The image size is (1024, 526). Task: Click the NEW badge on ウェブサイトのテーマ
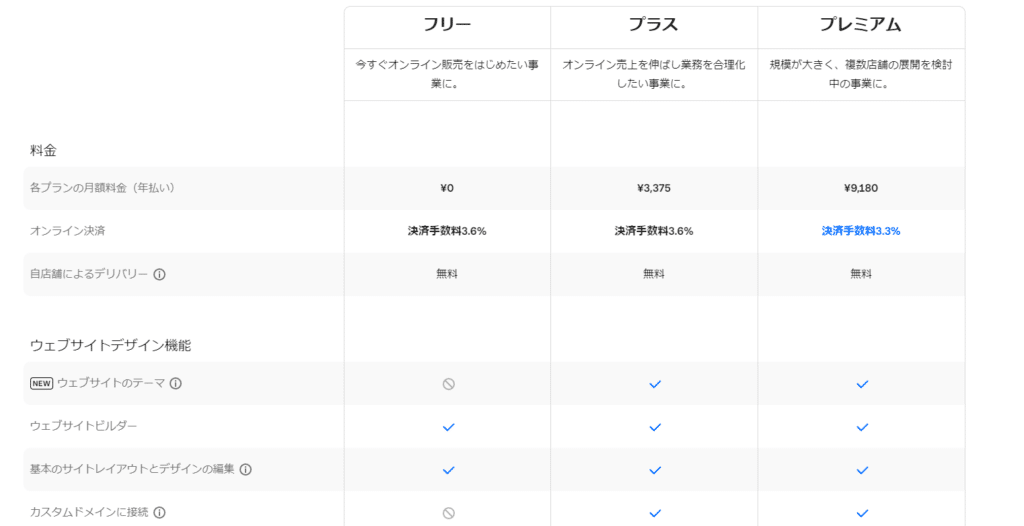[41, 383]
